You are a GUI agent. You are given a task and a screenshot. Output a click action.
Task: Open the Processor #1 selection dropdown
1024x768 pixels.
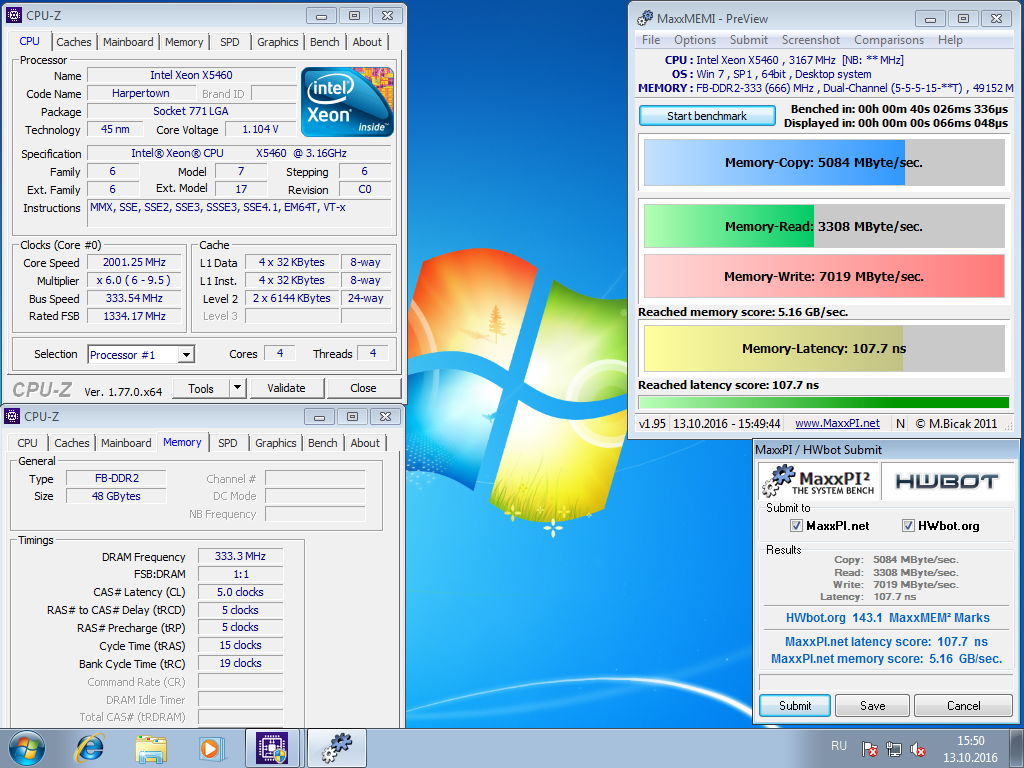(186, 355)
